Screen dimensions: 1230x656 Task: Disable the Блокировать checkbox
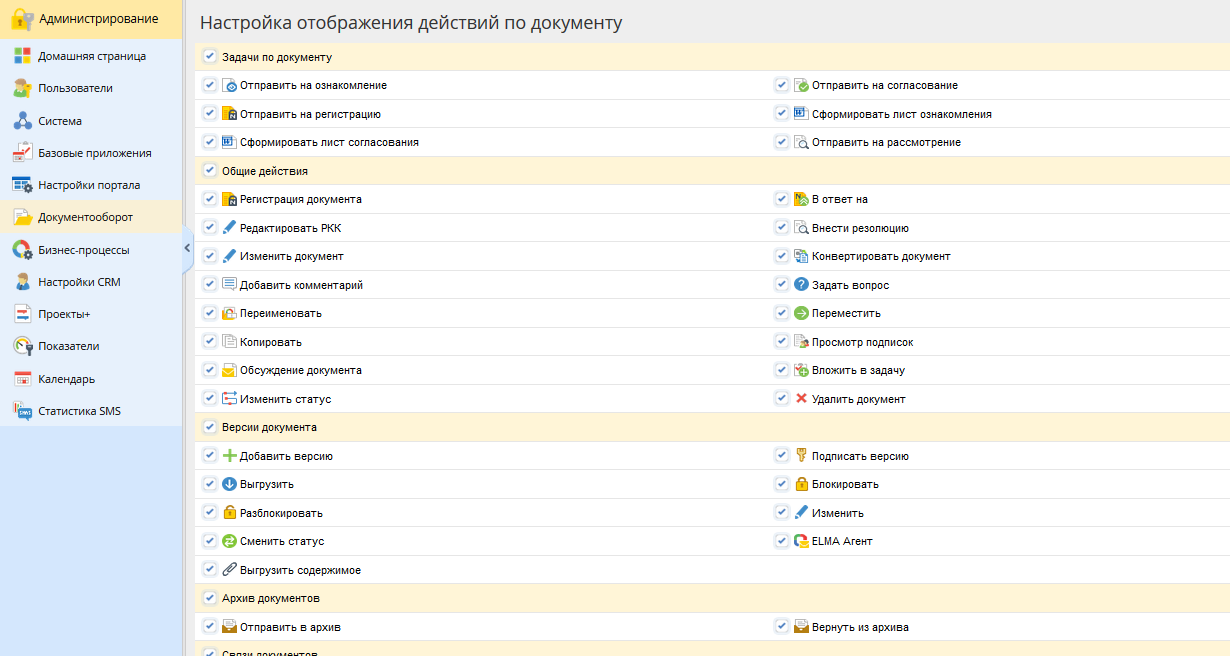[x=782, y=484]
